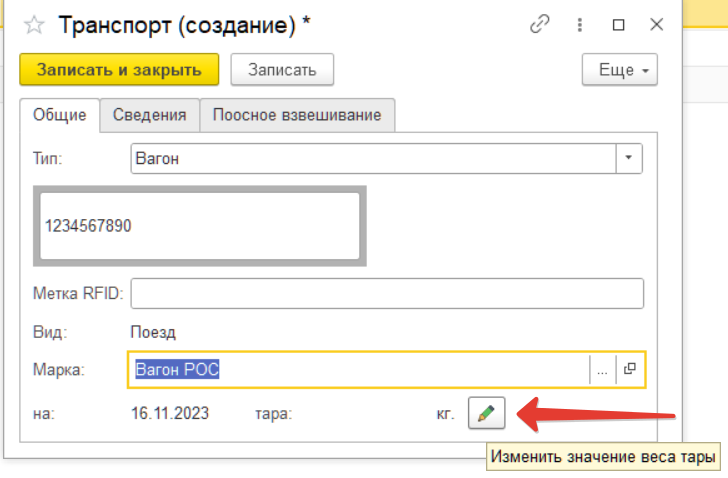Open the Марка record with open icon
This screenshot has height=478, width=728.
[x=630, y=369]
